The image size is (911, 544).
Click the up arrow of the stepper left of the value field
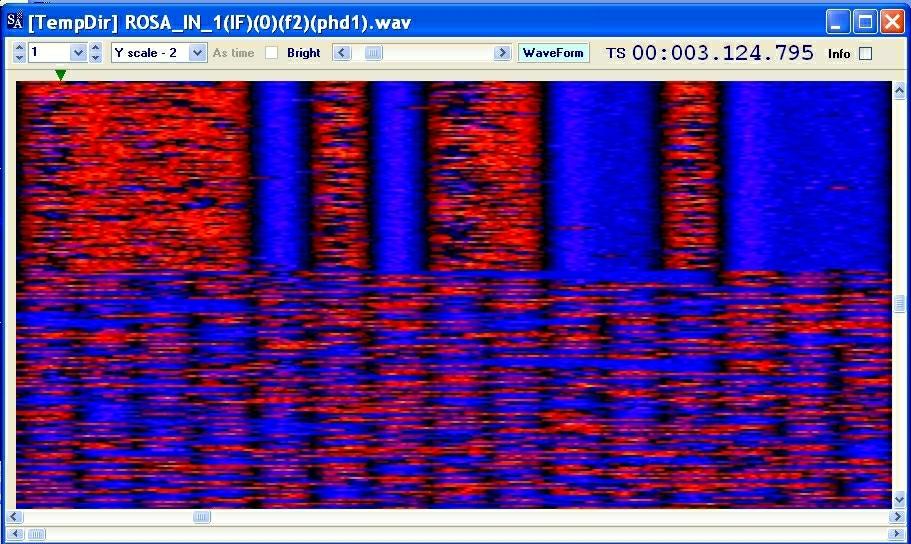19,48
